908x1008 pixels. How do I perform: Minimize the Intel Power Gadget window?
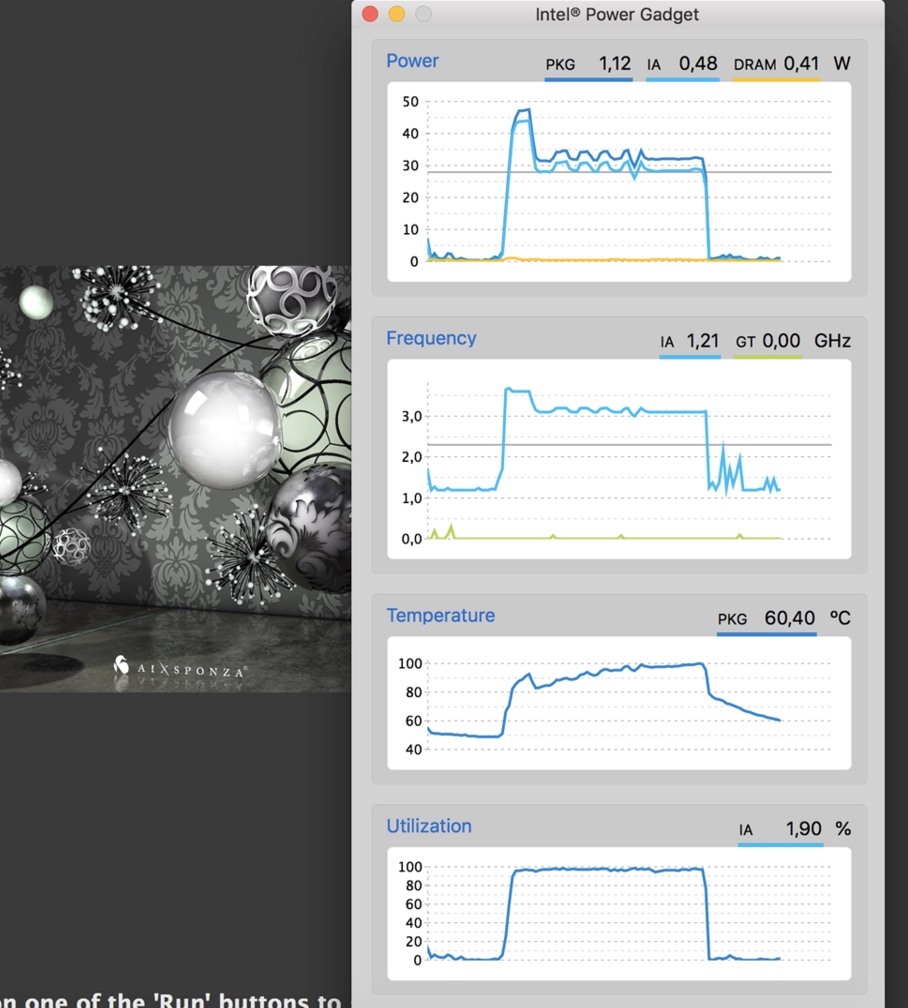click(x=397, y=14)
